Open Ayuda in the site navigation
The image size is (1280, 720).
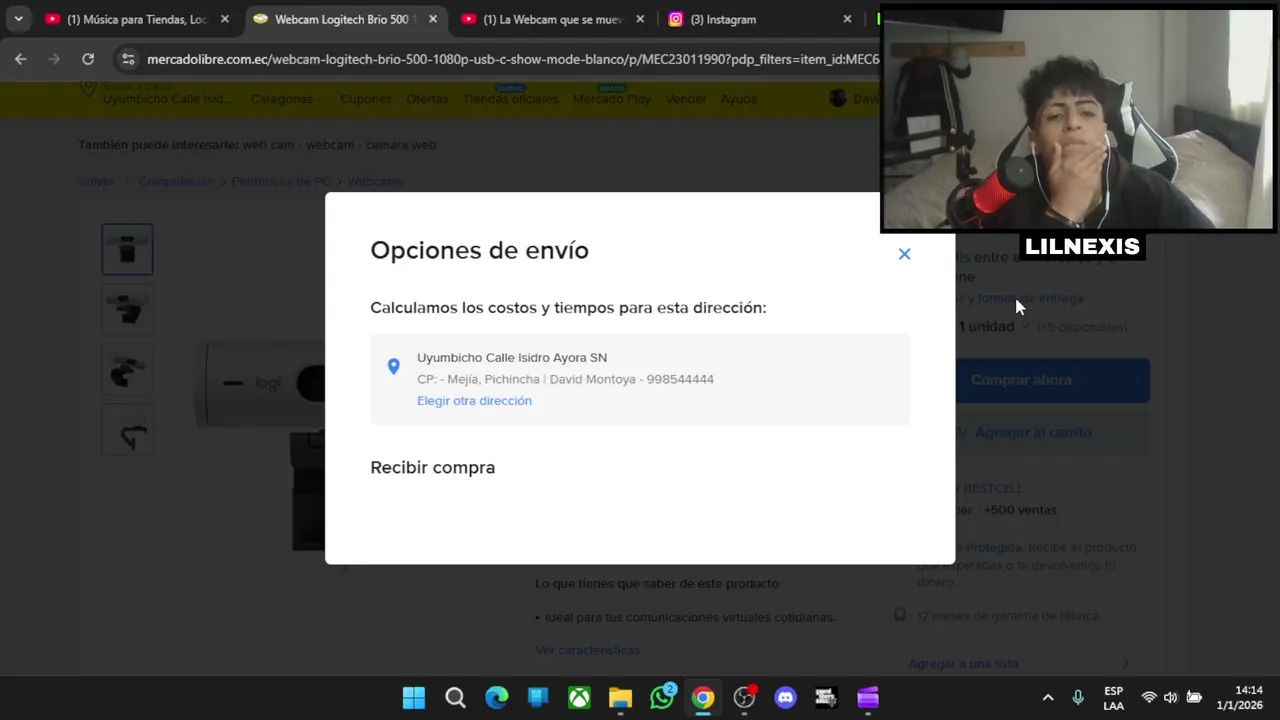pos(739,99)
